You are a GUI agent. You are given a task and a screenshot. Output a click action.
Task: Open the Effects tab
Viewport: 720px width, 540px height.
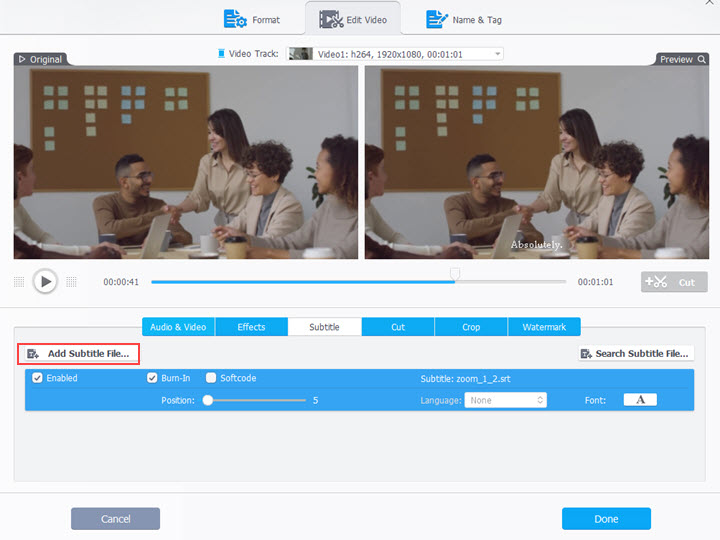[251, 327]
